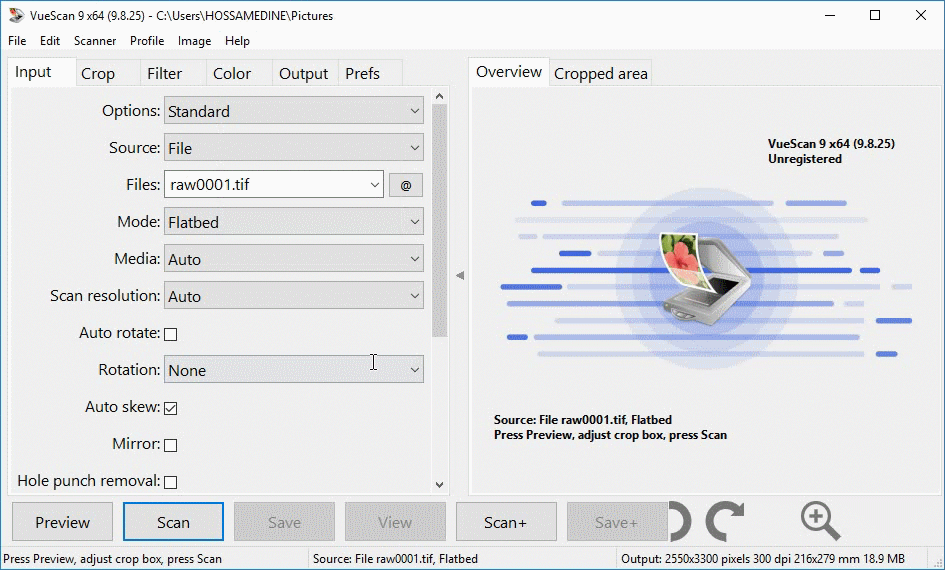Switch to the Crop tab
945x570 pixels.
[x=108, y=74]
